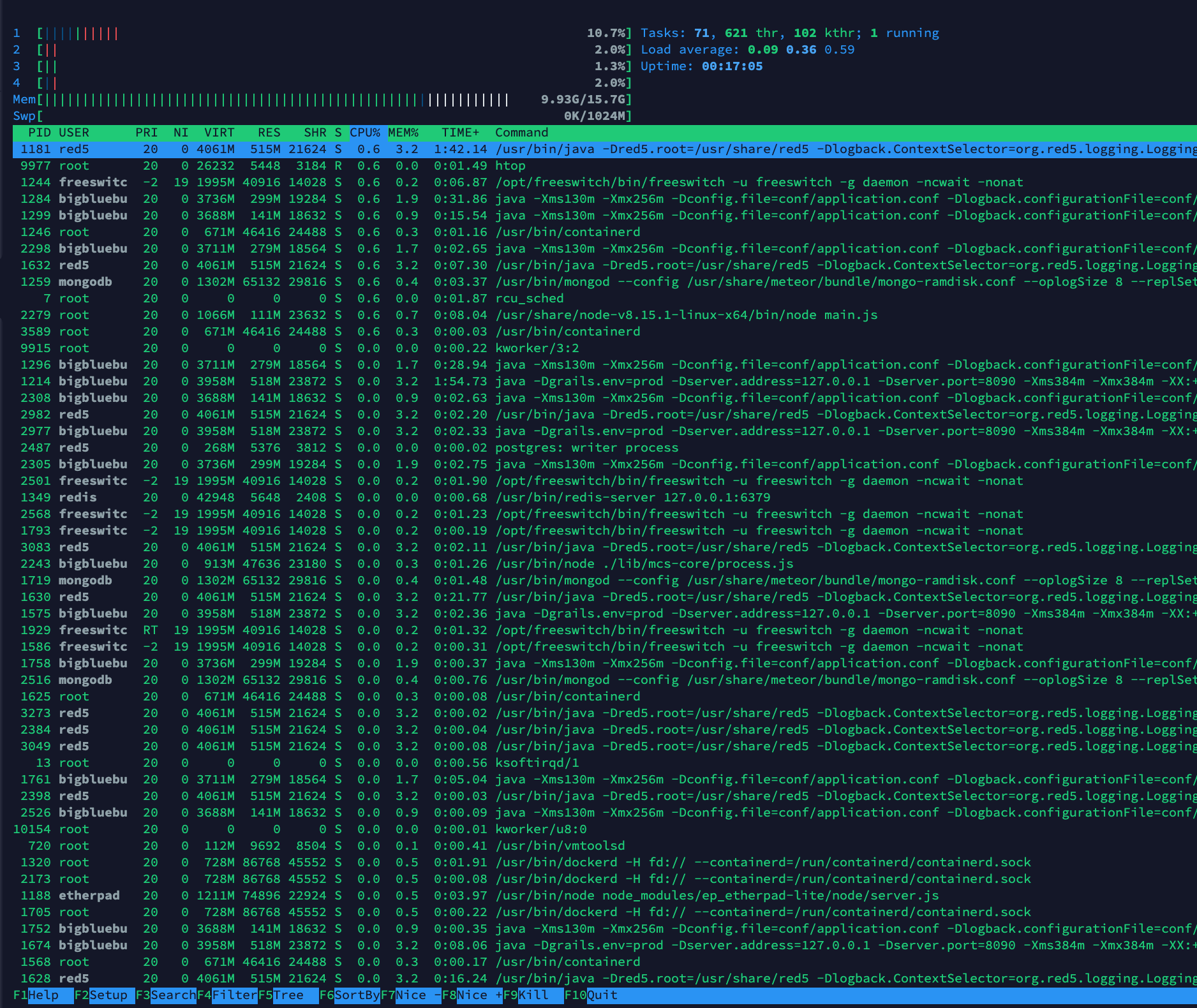
Task: Select the kworker/u8:0 row PID 10154
Action: tap(605, 829)
